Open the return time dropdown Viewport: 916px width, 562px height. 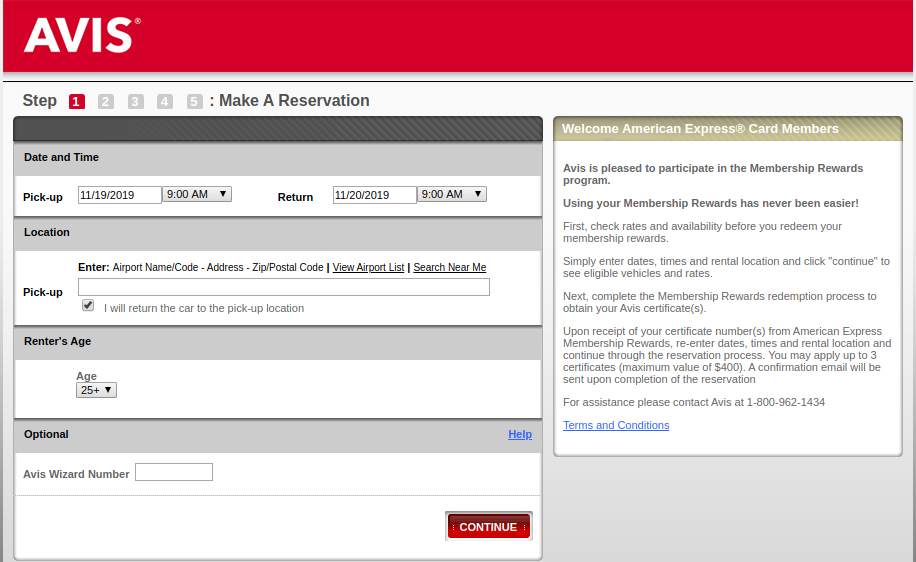[x=452, y=194]
